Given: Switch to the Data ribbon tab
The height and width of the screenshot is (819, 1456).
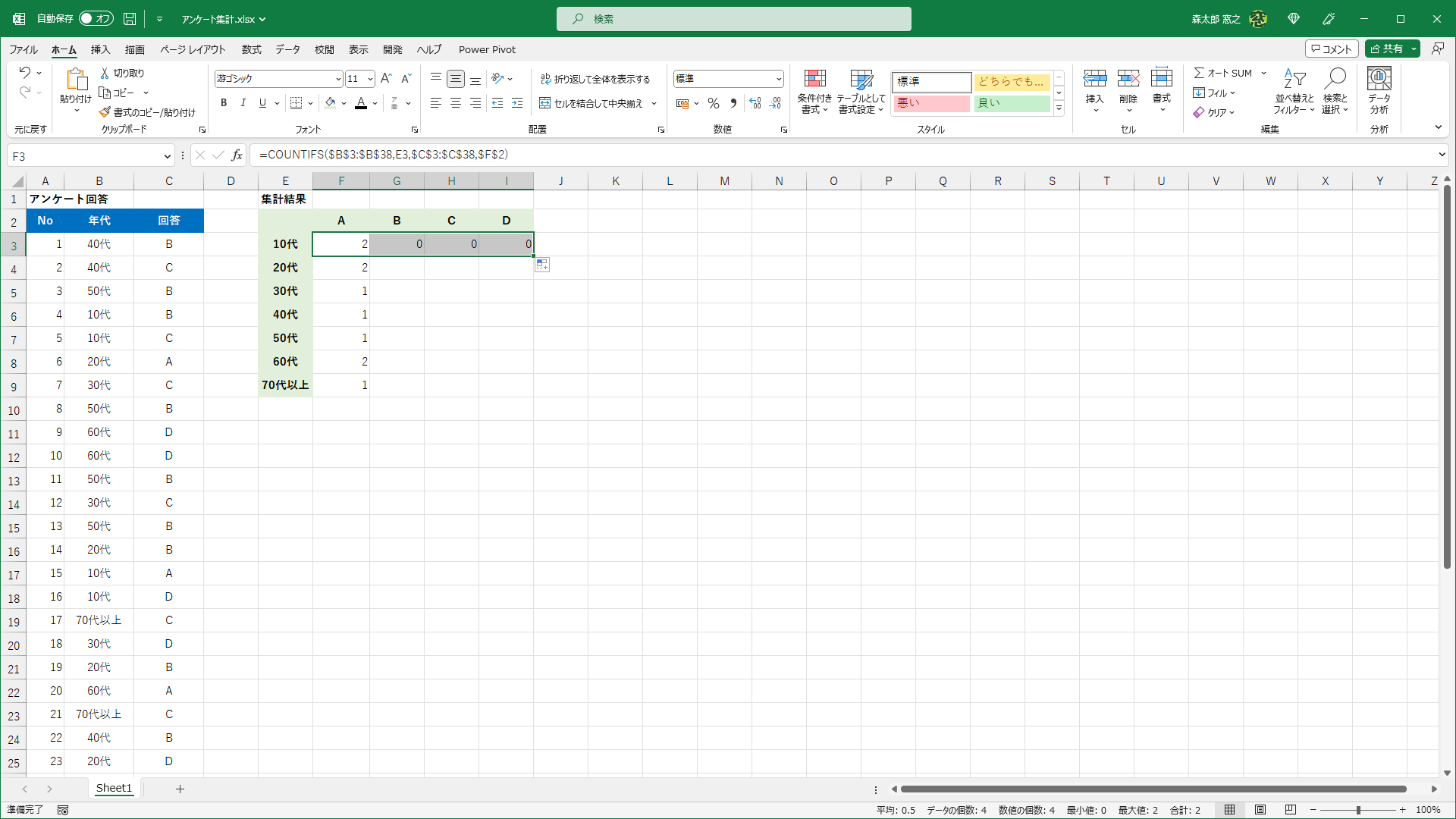Looking at the screenshot, I should tap(287, 49).
